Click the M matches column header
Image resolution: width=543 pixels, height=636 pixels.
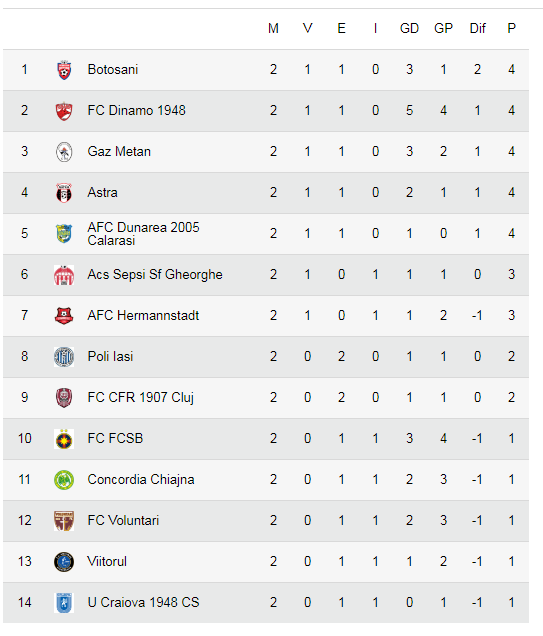pos(273,28)
